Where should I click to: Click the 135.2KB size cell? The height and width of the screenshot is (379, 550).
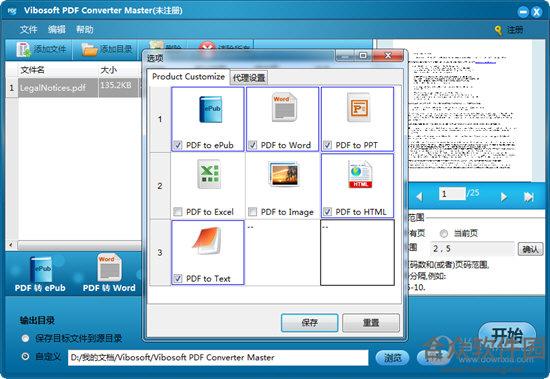click(x=119, y=87)
